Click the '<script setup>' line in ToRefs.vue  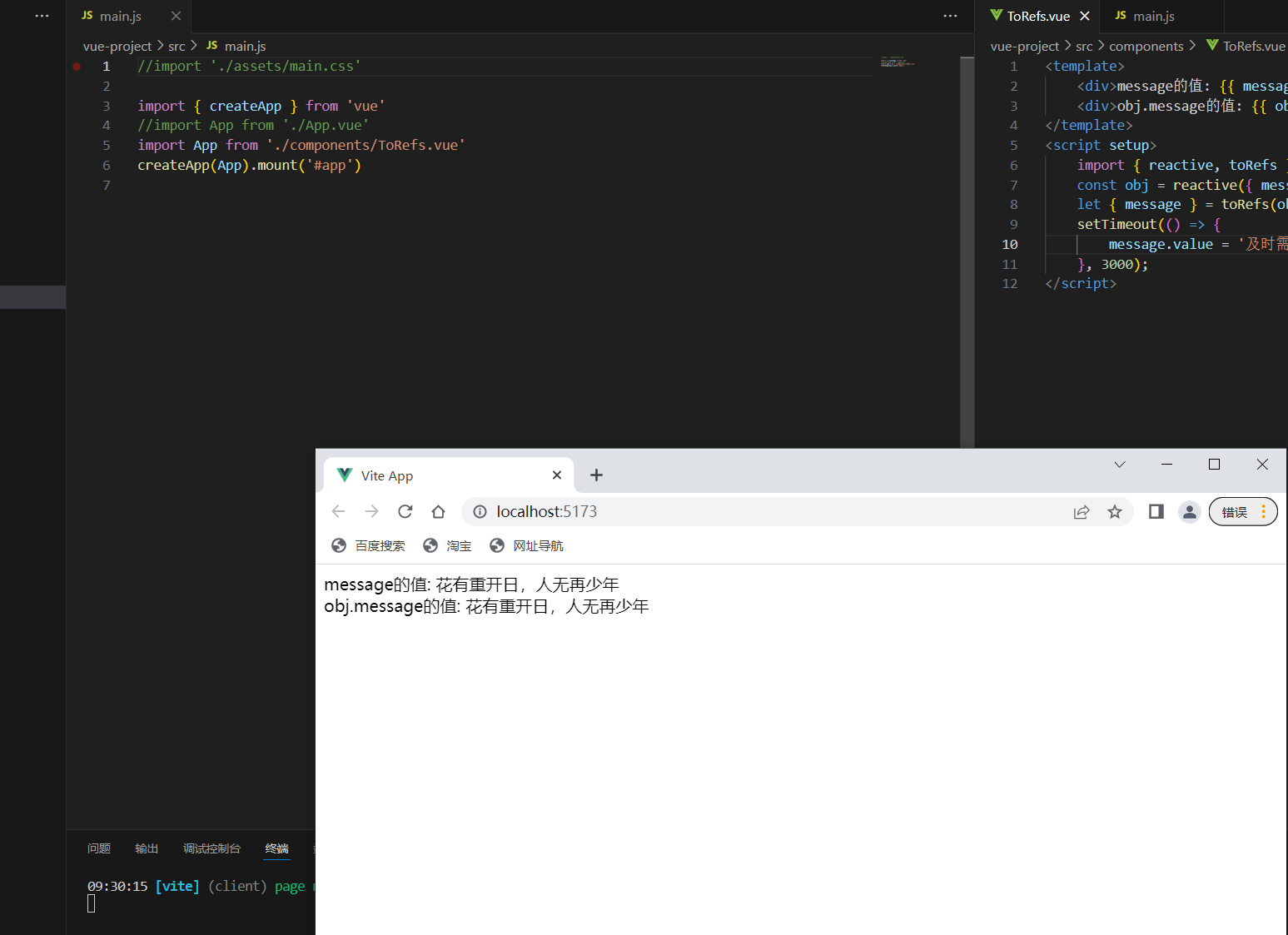1101,145
